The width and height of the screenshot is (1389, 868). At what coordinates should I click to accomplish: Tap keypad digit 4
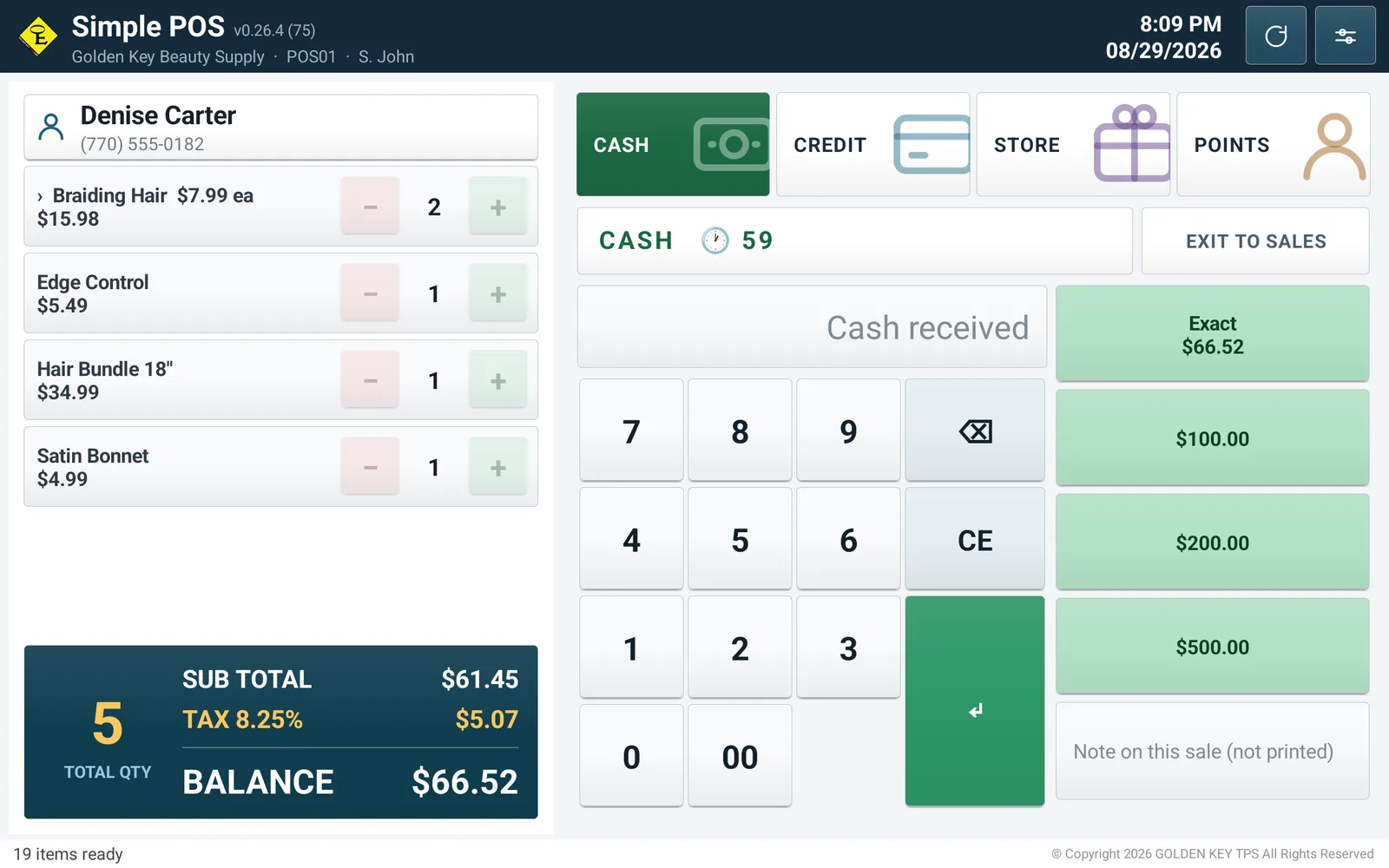coord(631,539)
